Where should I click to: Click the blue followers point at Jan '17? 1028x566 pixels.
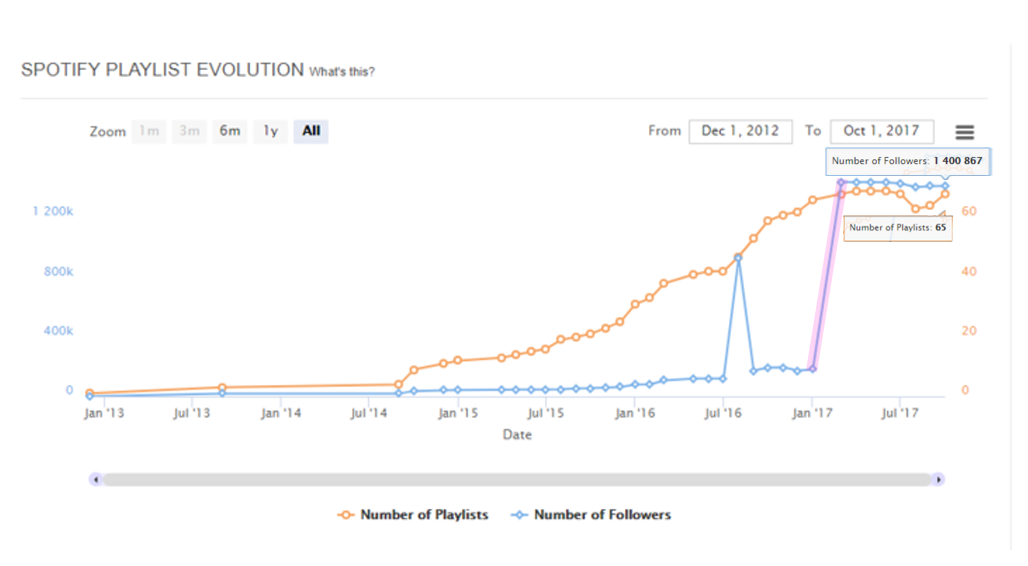pos(812,369)
